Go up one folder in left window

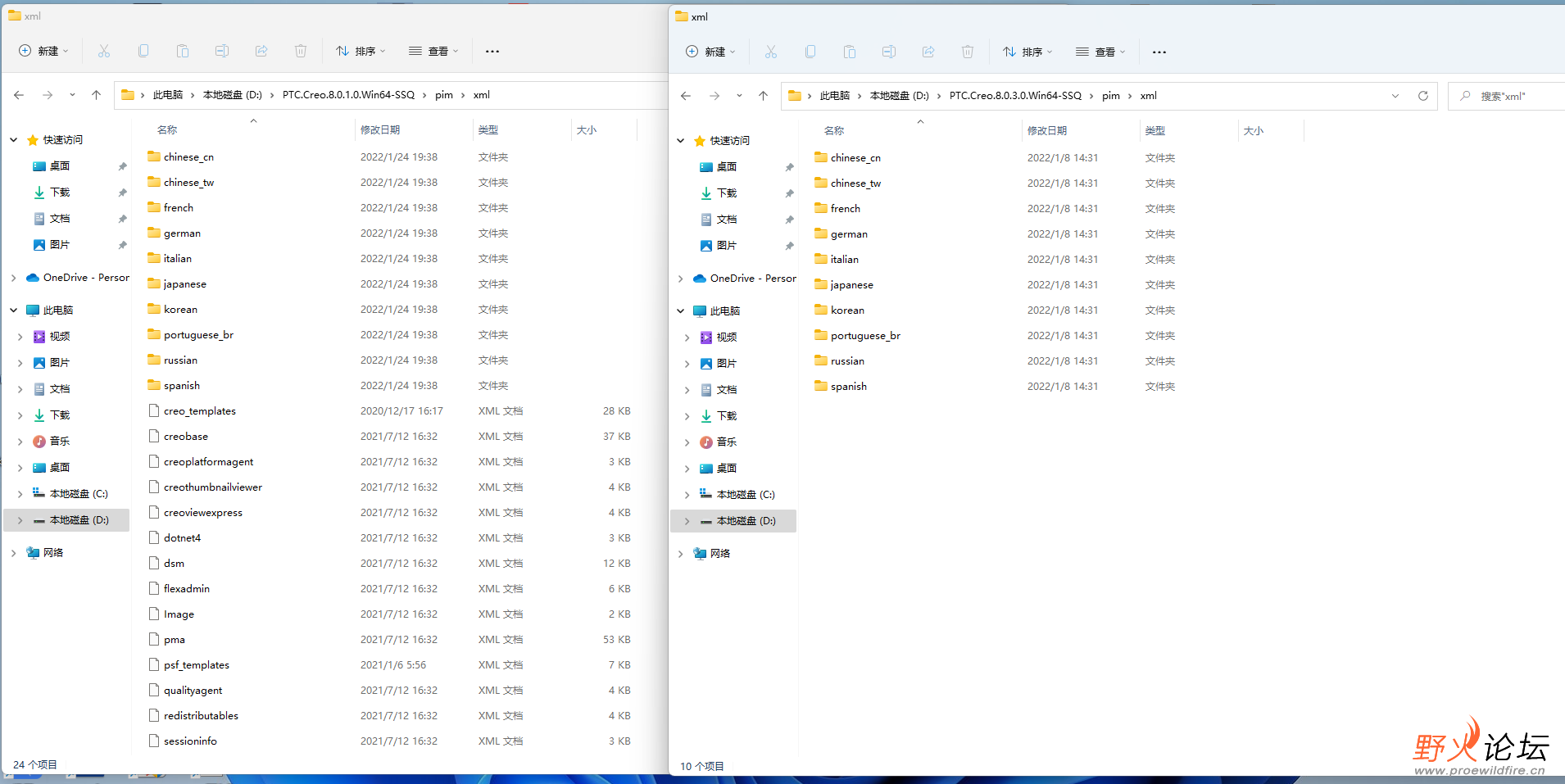(x=96, y=95)
